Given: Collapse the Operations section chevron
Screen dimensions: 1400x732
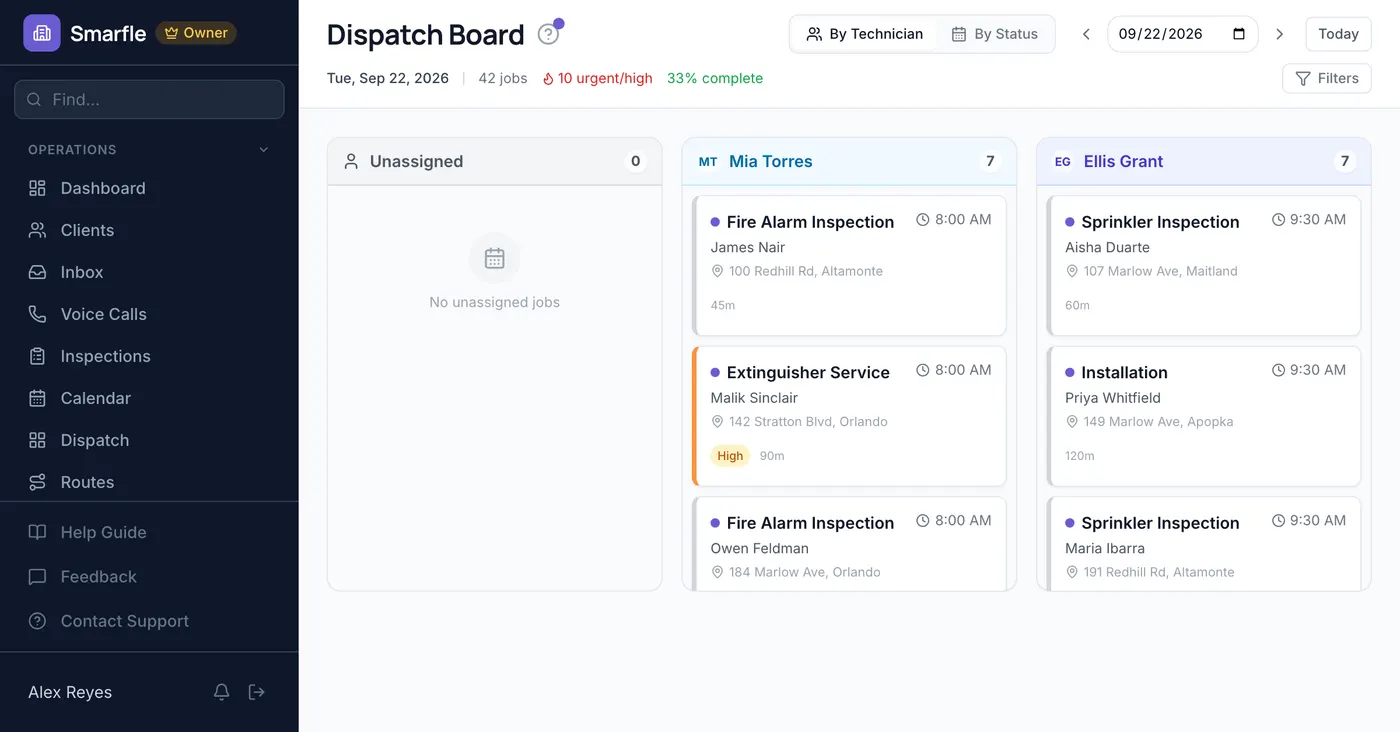Looking at the screenshot, I should (264, 150).
